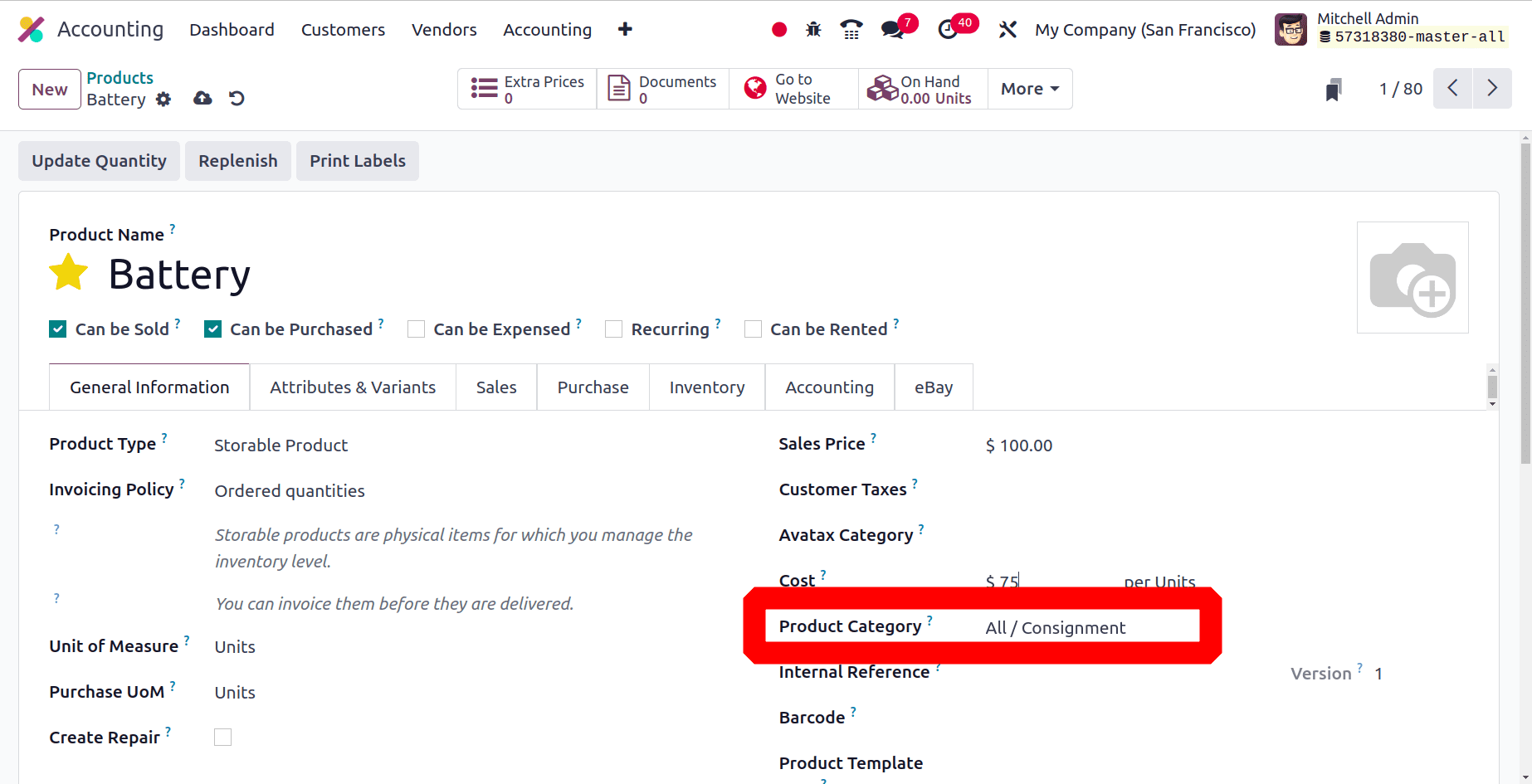Click the New button

[x=50, y=90]
